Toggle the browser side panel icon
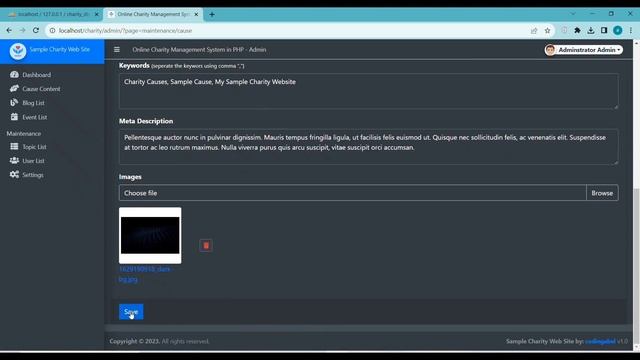This screenshot has height=360, width=640. pos(604,31)
